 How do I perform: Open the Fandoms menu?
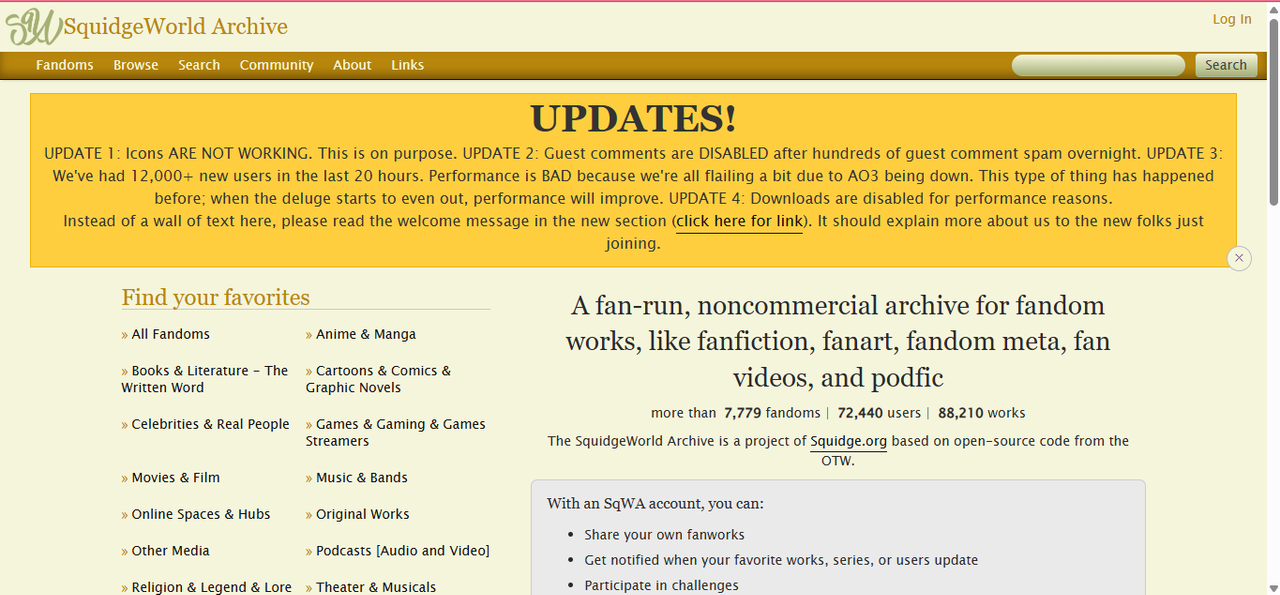click(x=65, y=65)
